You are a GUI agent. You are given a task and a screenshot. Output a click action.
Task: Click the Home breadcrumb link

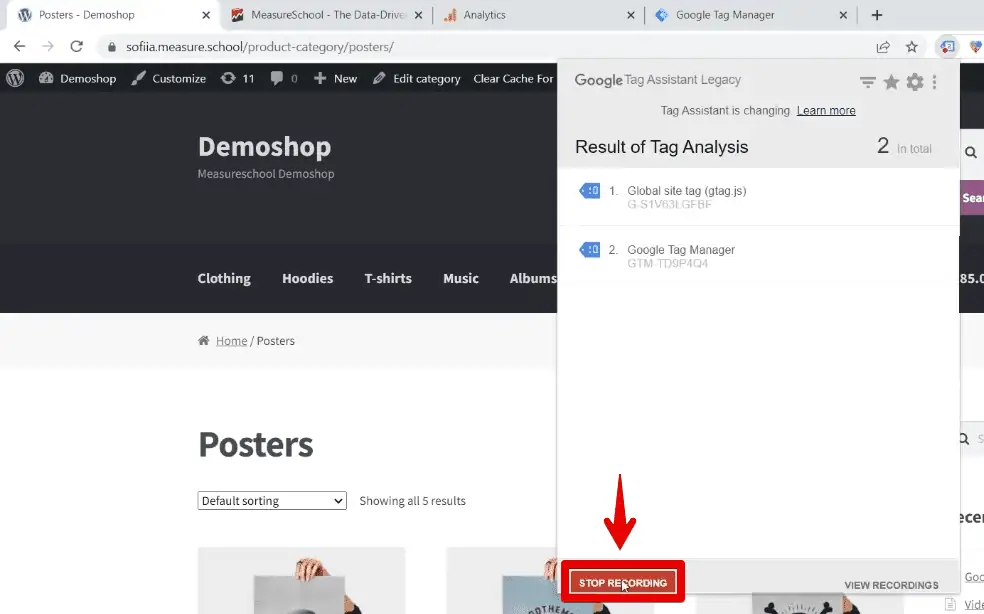tap(231, 341)
